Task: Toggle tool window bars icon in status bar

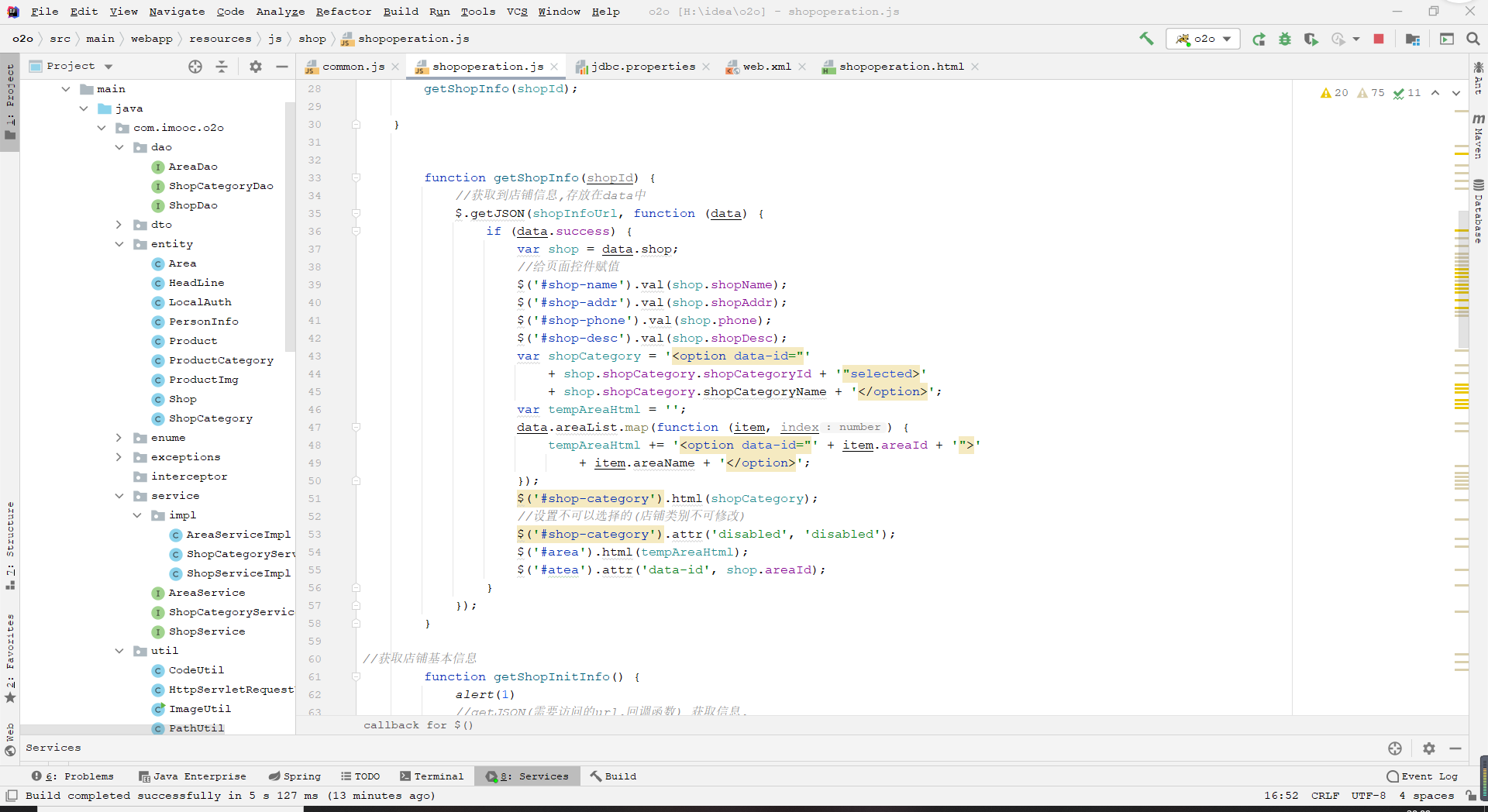Action: [12, 796]
